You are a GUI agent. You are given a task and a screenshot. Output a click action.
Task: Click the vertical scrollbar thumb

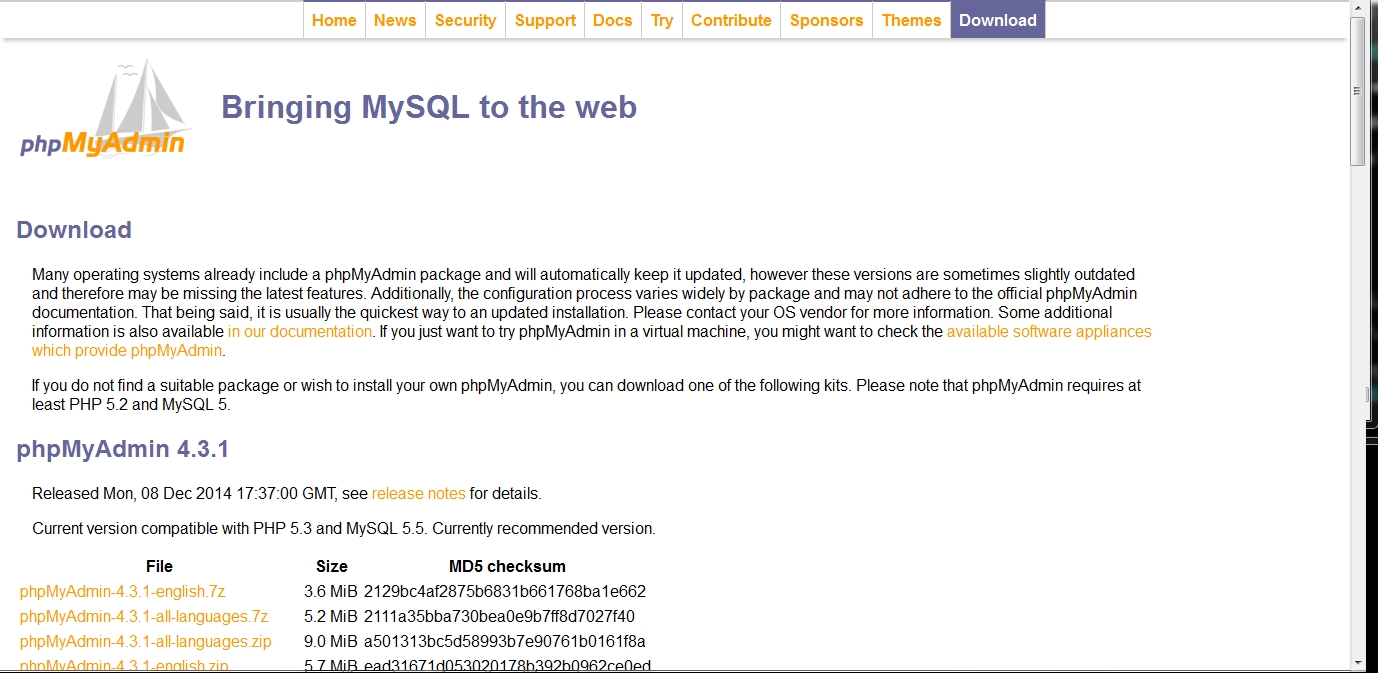click(1358, 91)
